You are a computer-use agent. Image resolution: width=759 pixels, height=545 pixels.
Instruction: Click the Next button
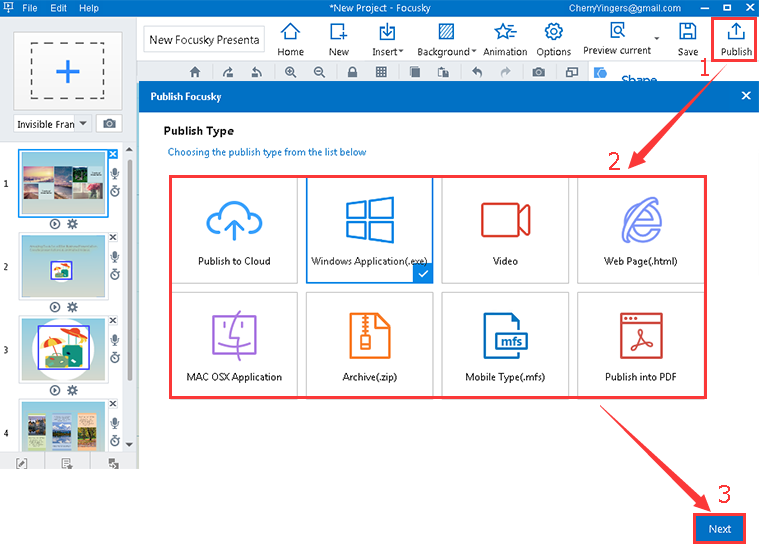click(x=719, y=529)
